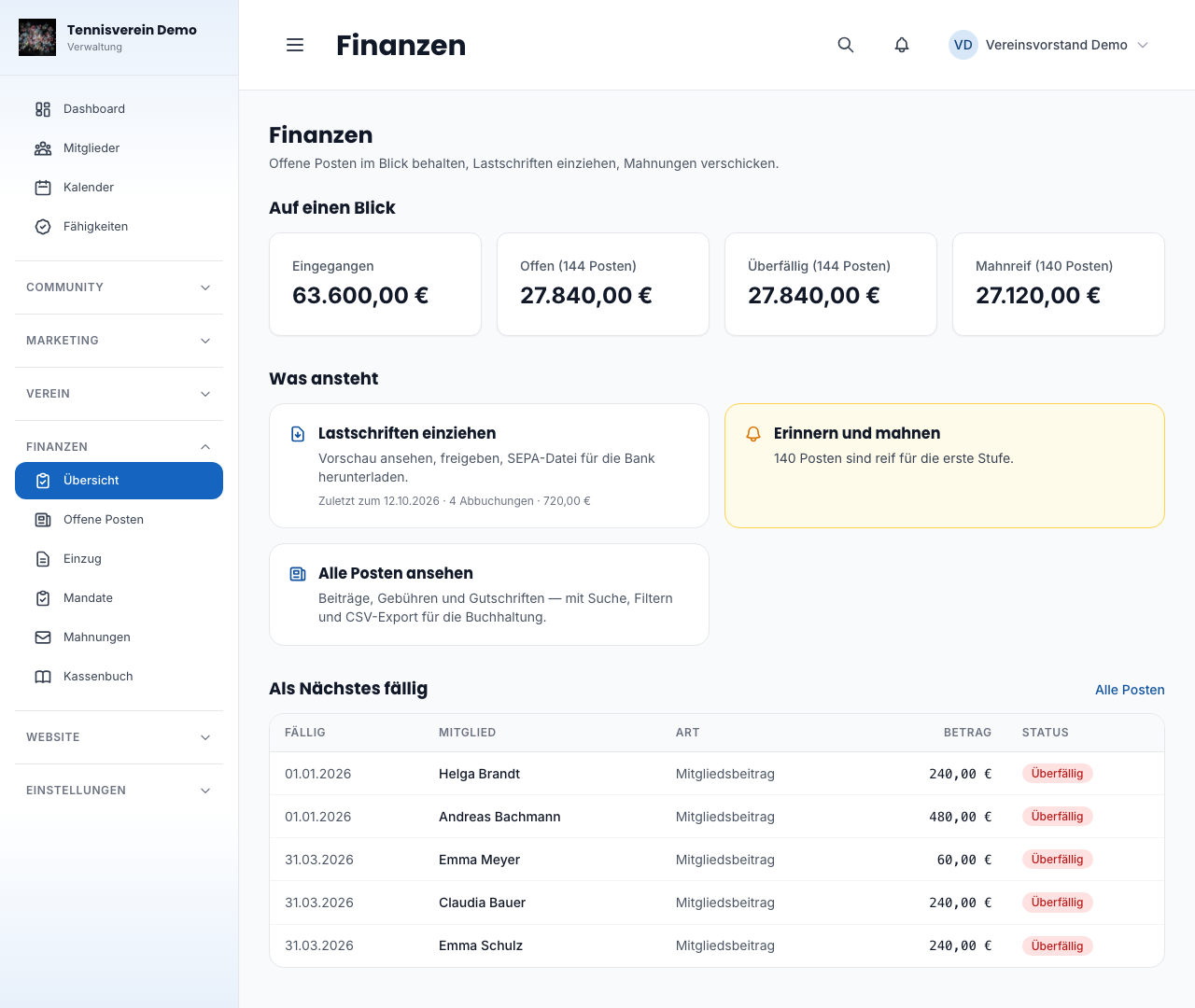Viewport: 1195px width, 1008px height.
Task: Select Einzug menu item
Action: [119, 559]
